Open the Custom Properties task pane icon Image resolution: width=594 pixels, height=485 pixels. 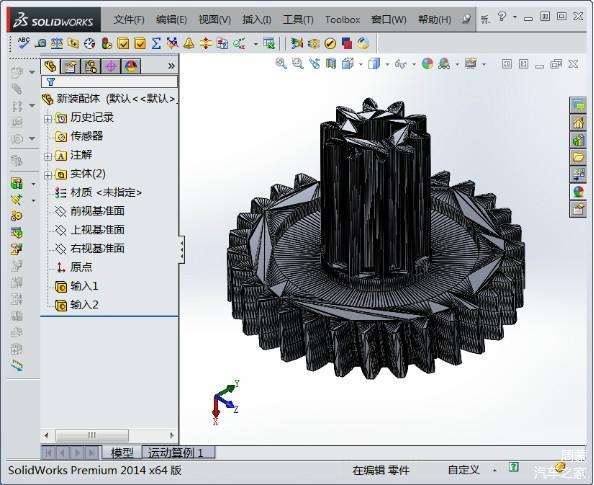[x=578, y=208]
